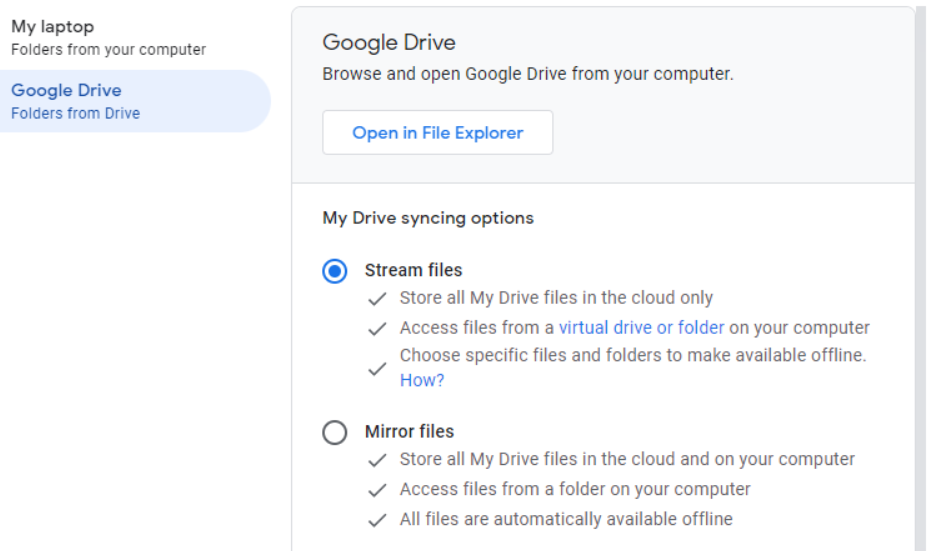Click checkmark beside 'Store all My Drive files in the cloud and on your computer'
938x551 pixels.
[x=377, y=460]
